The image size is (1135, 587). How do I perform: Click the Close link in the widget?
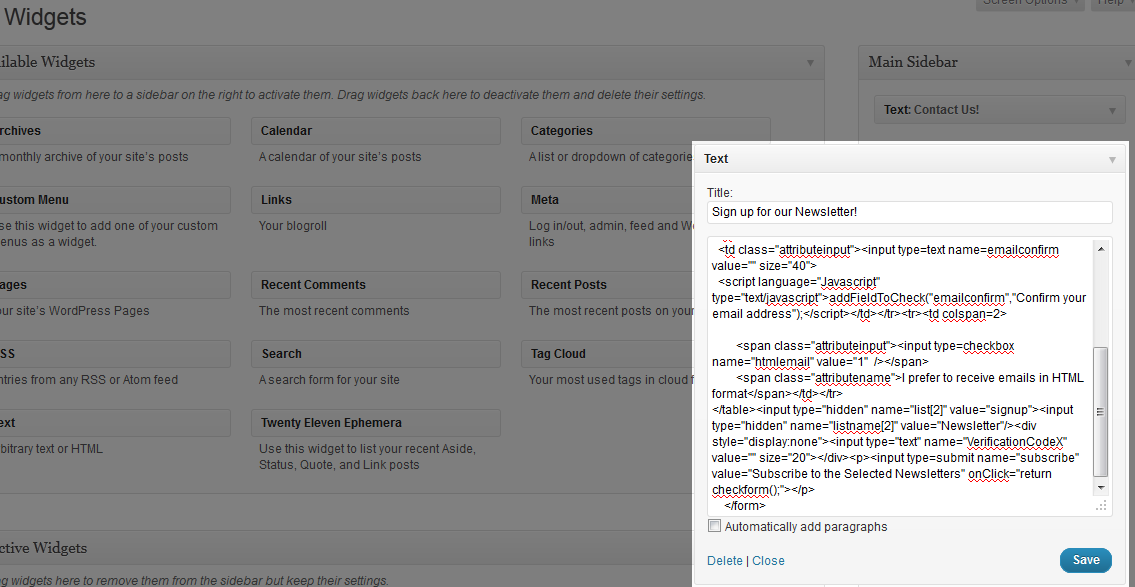pyautogui.click(x=768, y=561)
